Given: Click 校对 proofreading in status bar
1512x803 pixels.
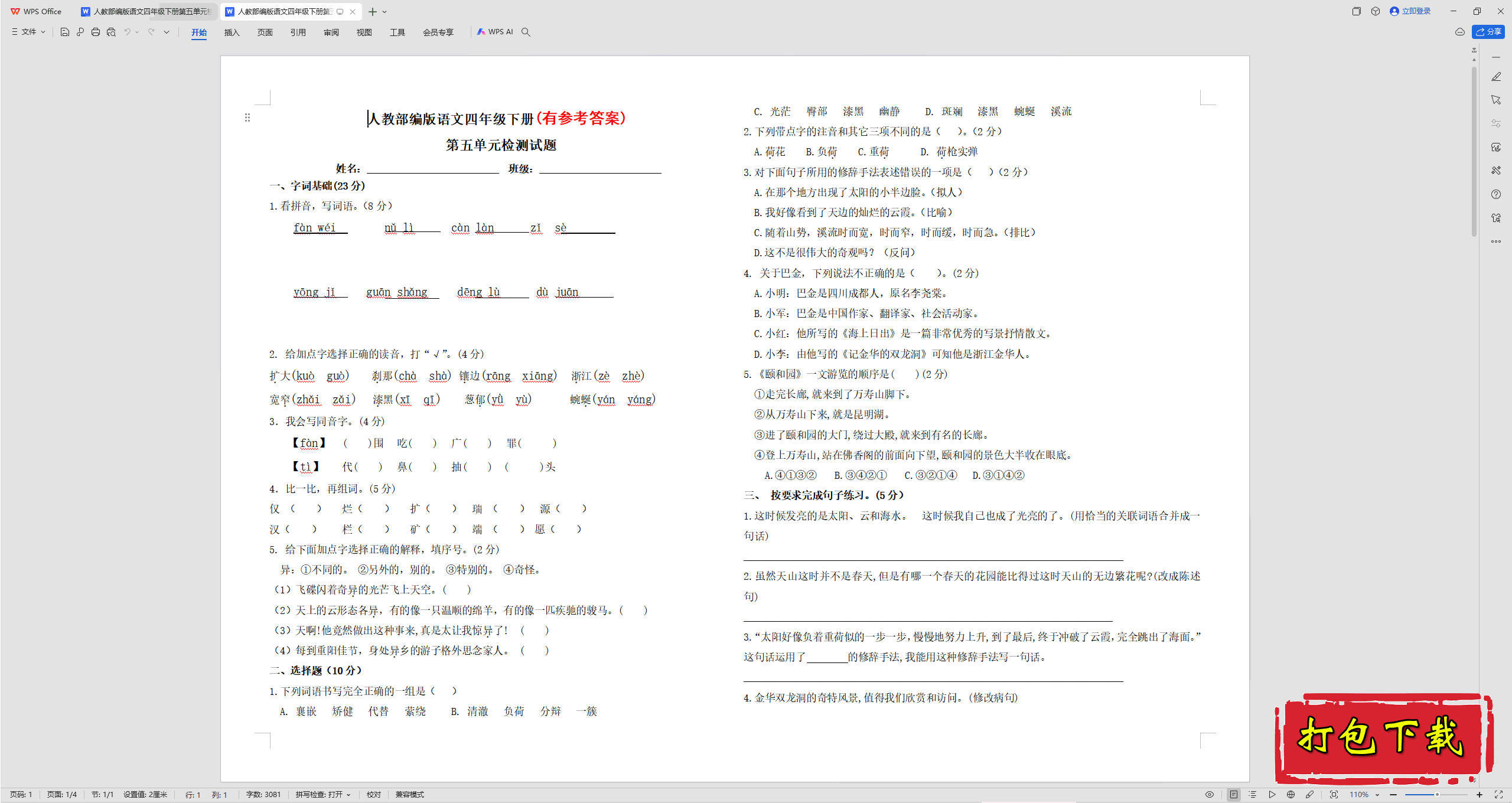Looking at the screenshot, I should tap(374, 795).
